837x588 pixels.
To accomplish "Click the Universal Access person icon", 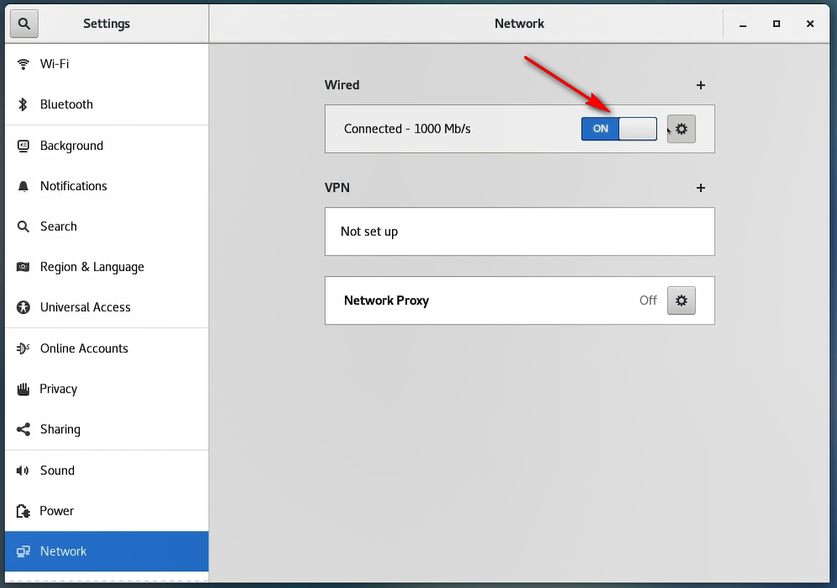I will point(23,307).
